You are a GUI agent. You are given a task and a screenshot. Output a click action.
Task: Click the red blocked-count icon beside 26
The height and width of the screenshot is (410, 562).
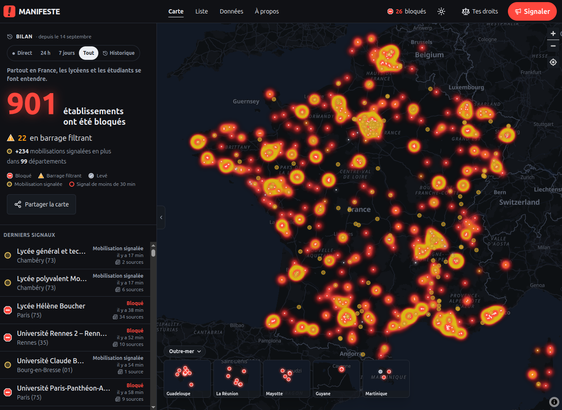390,11
